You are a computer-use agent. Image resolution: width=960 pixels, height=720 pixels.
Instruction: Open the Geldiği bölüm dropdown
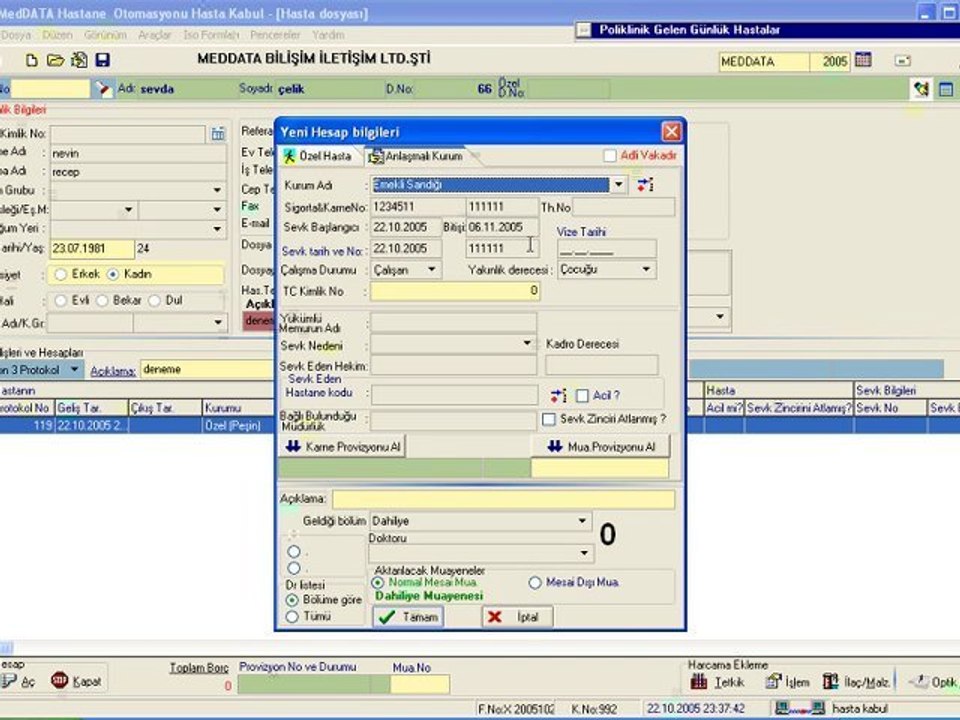(582, 521)
